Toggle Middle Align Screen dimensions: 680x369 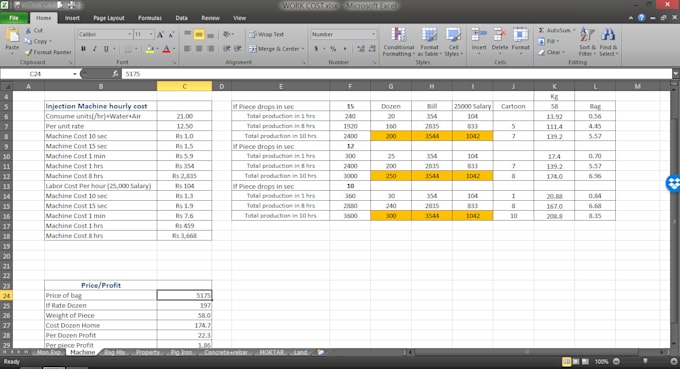tap(199, 34)
